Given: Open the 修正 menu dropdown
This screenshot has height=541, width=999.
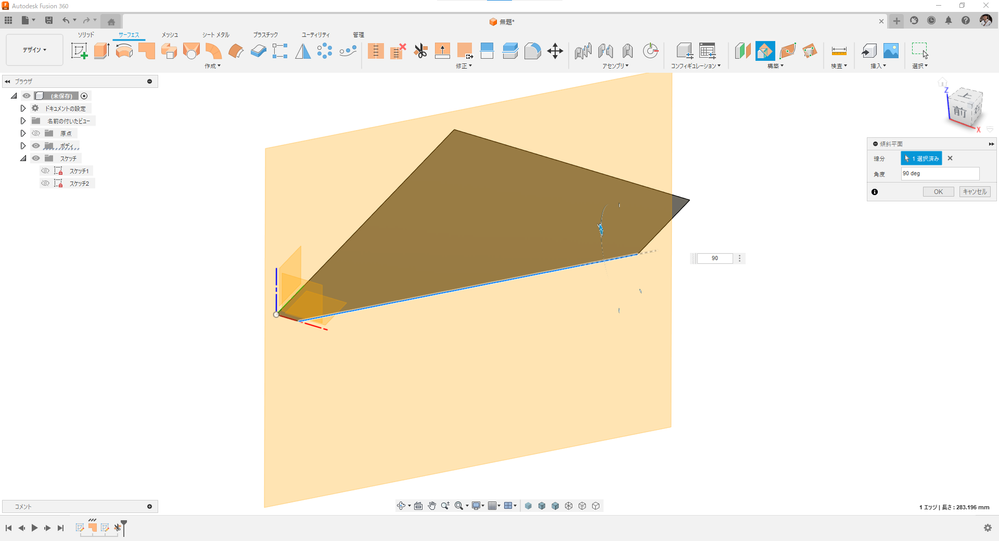Looking at the screenshot, I should click(463, 66).
